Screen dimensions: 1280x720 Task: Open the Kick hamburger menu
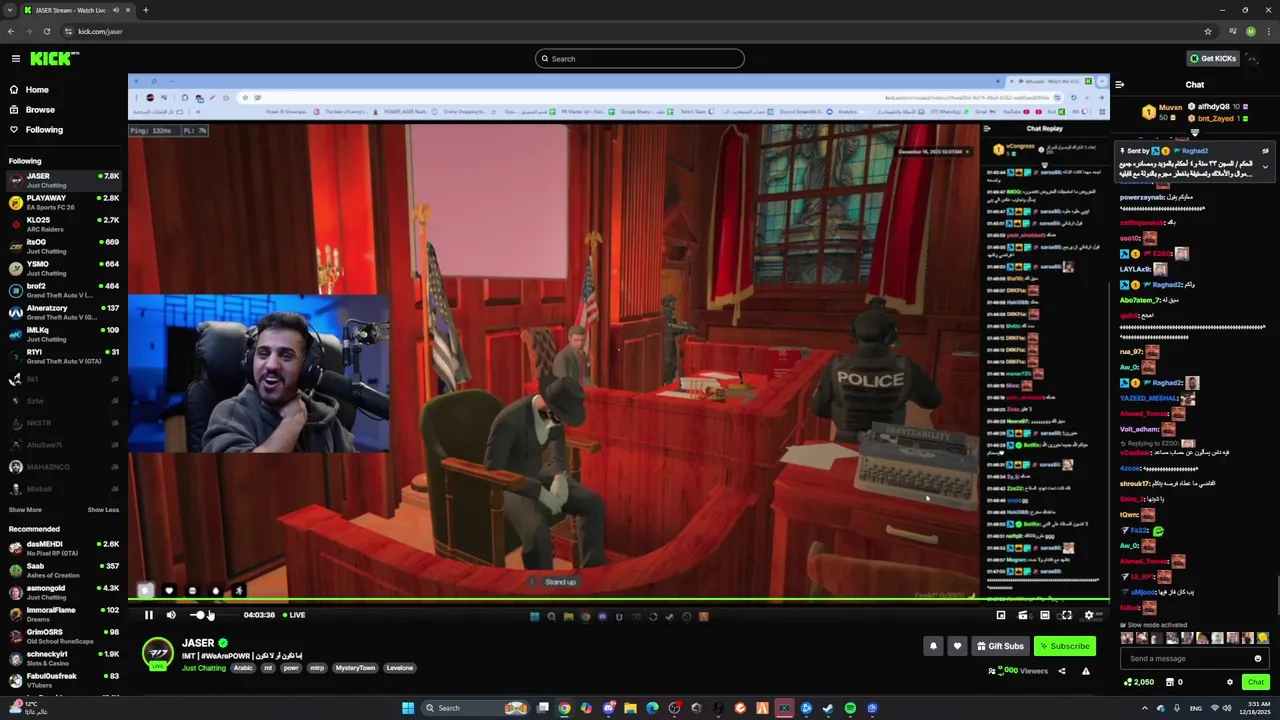click(x=15, y=59)
